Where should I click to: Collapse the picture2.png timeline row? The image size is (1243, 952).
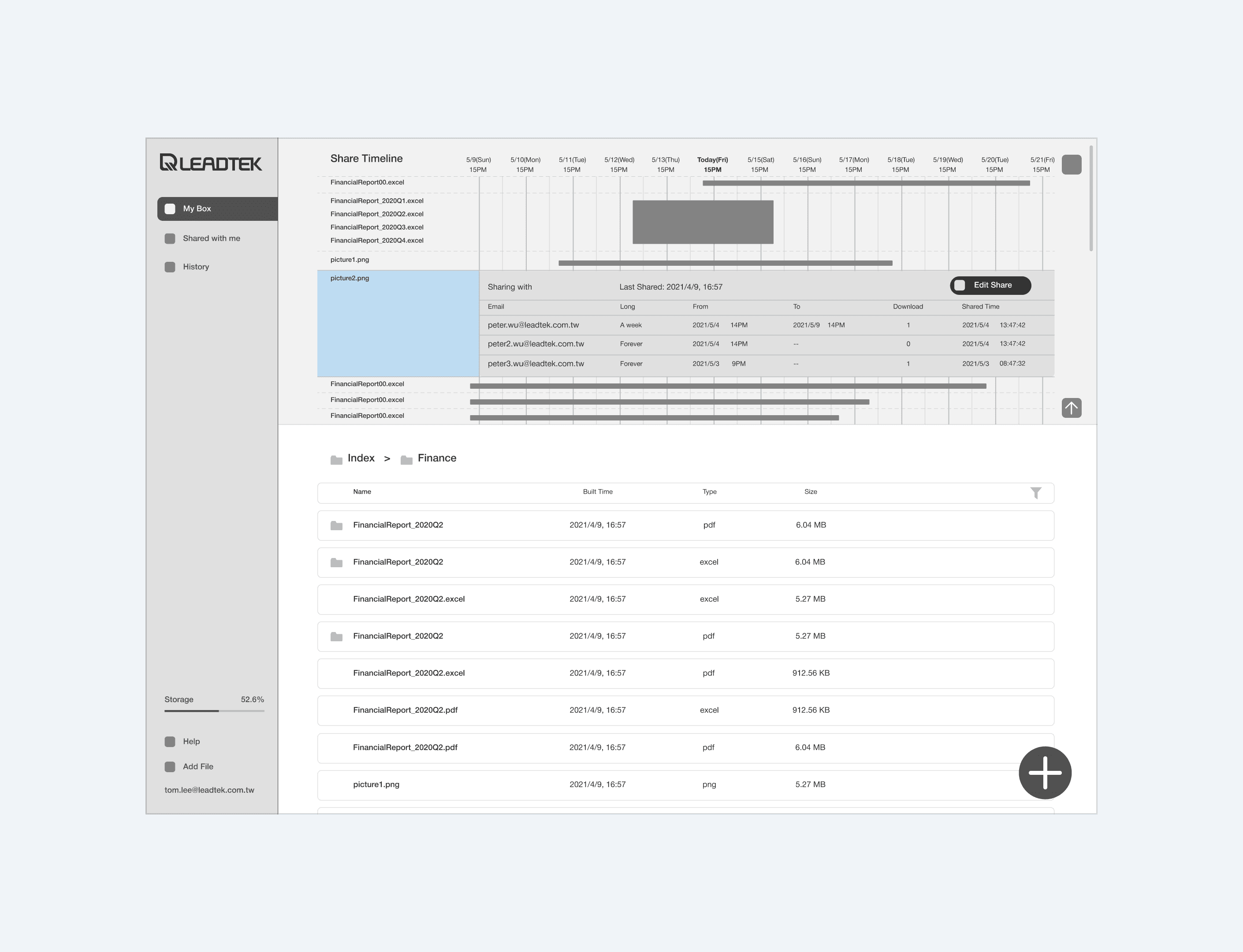(x=350, y=278)
